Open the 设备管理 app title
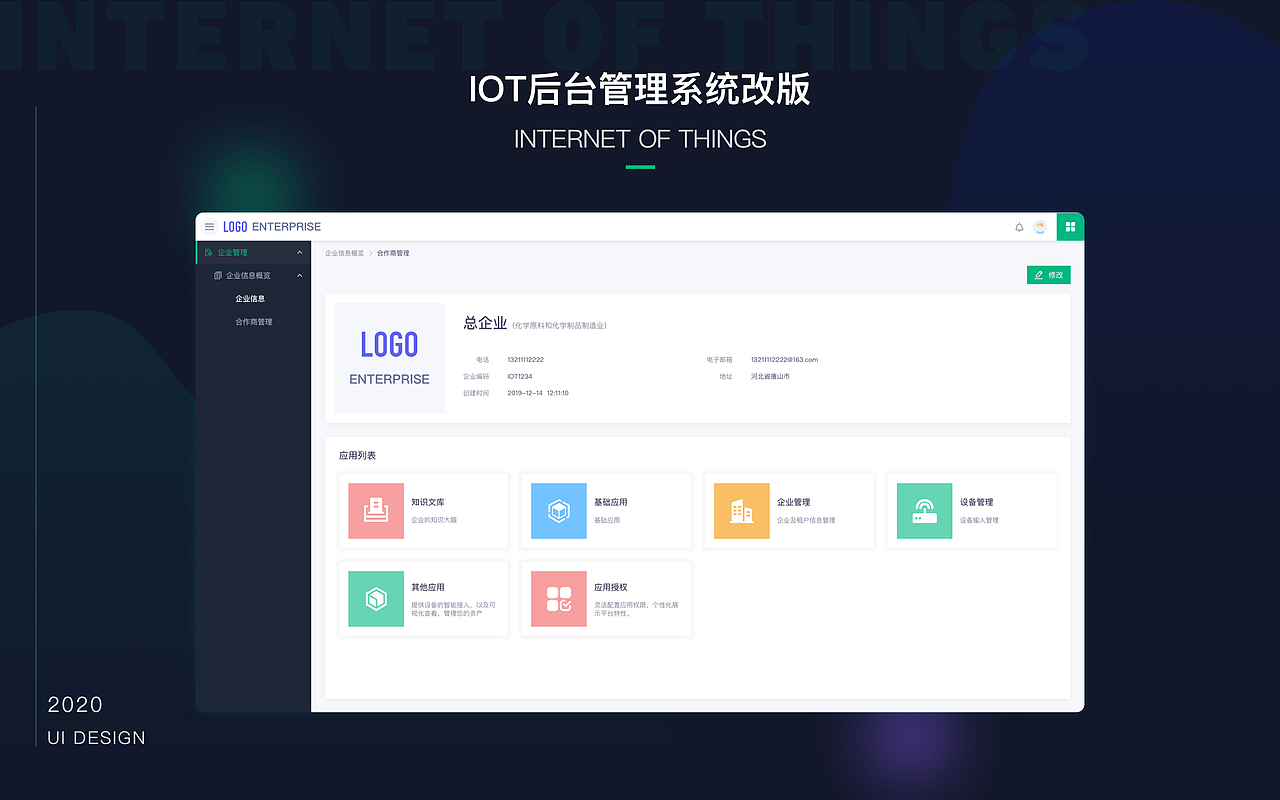1280x800 pixels. [x=977, y=502]
